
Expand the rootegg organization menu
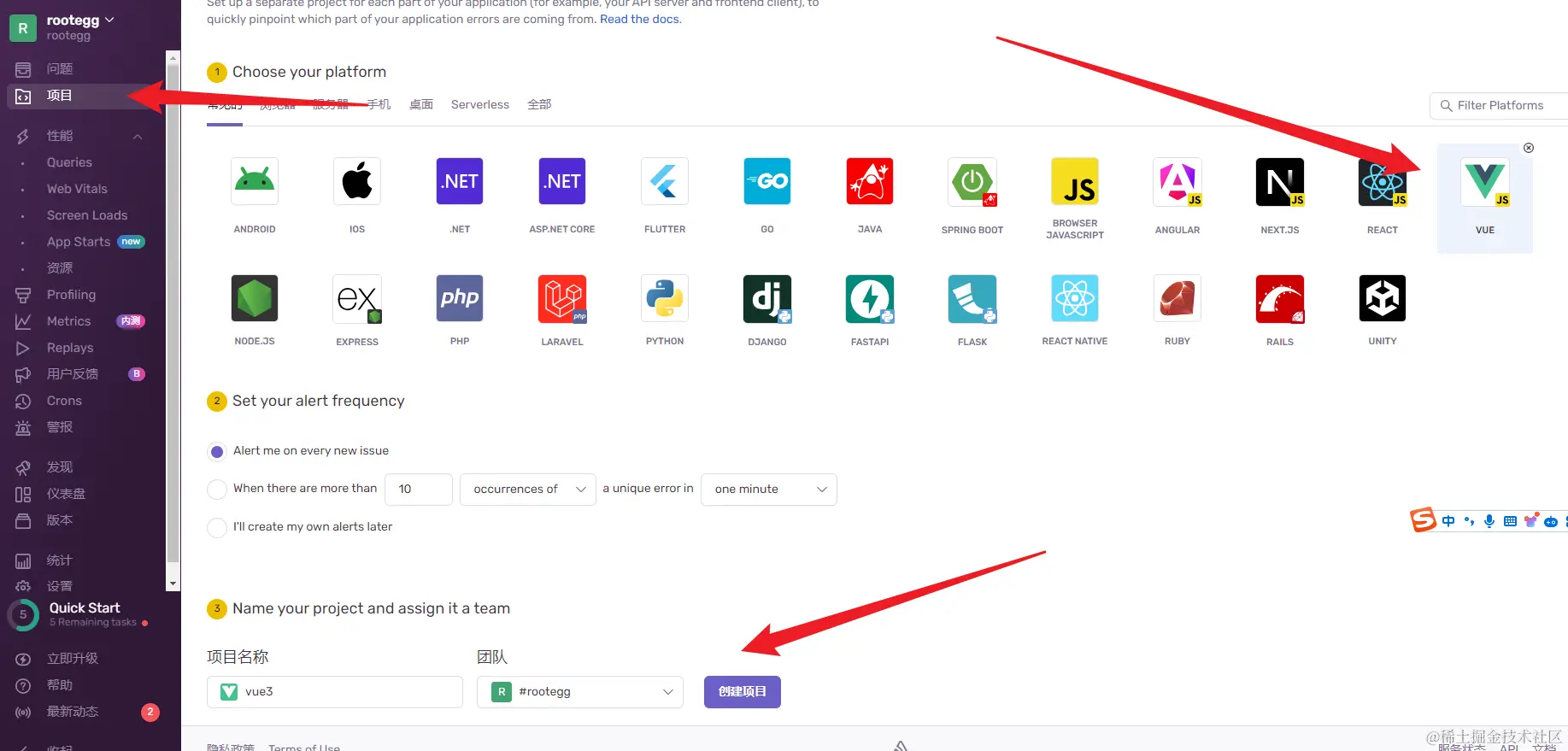[x=80, y=20]
